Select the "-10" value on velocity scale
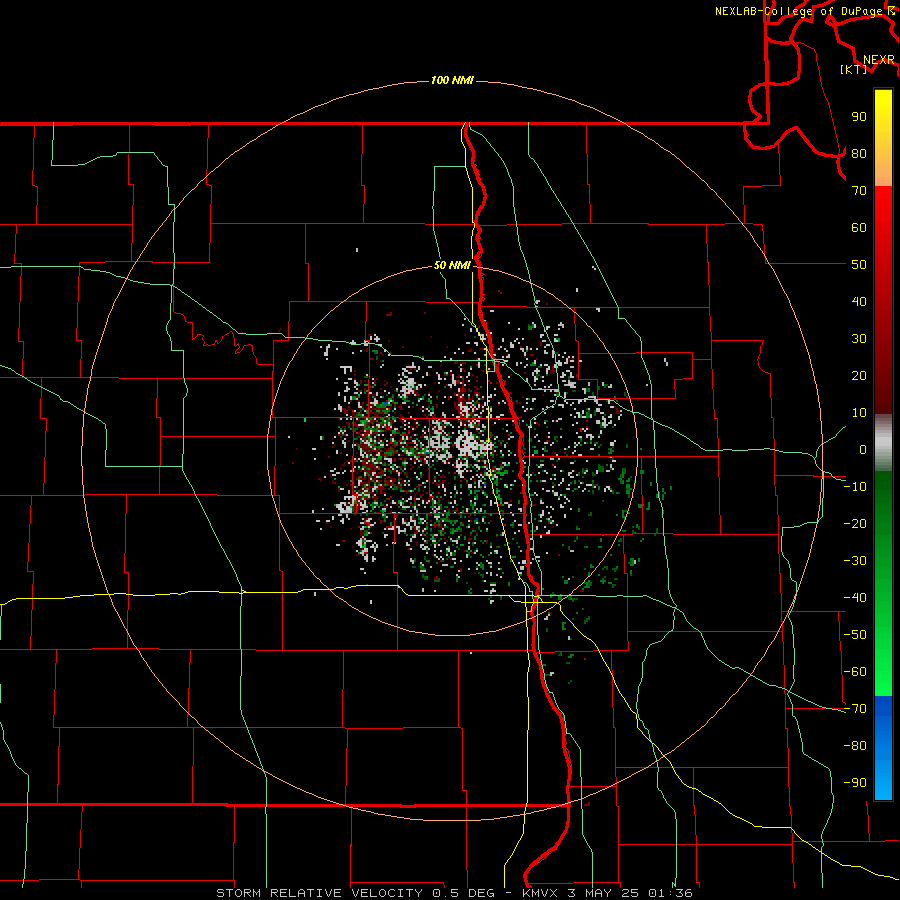Image resolution: width=900 pixels, height=900 pixels. (855, 487)
